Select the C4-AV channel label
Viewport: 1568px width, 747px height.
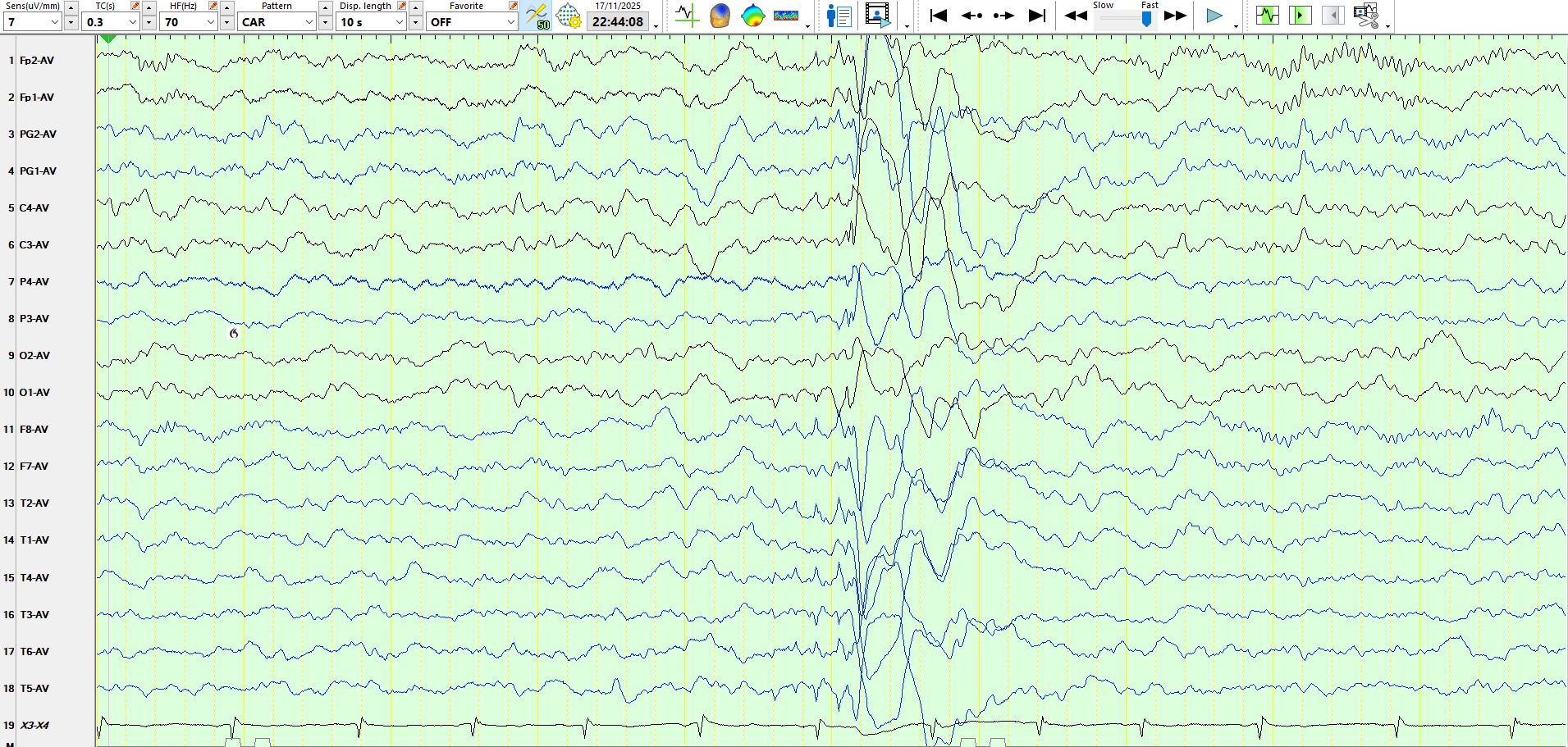(x=34, y=207)
